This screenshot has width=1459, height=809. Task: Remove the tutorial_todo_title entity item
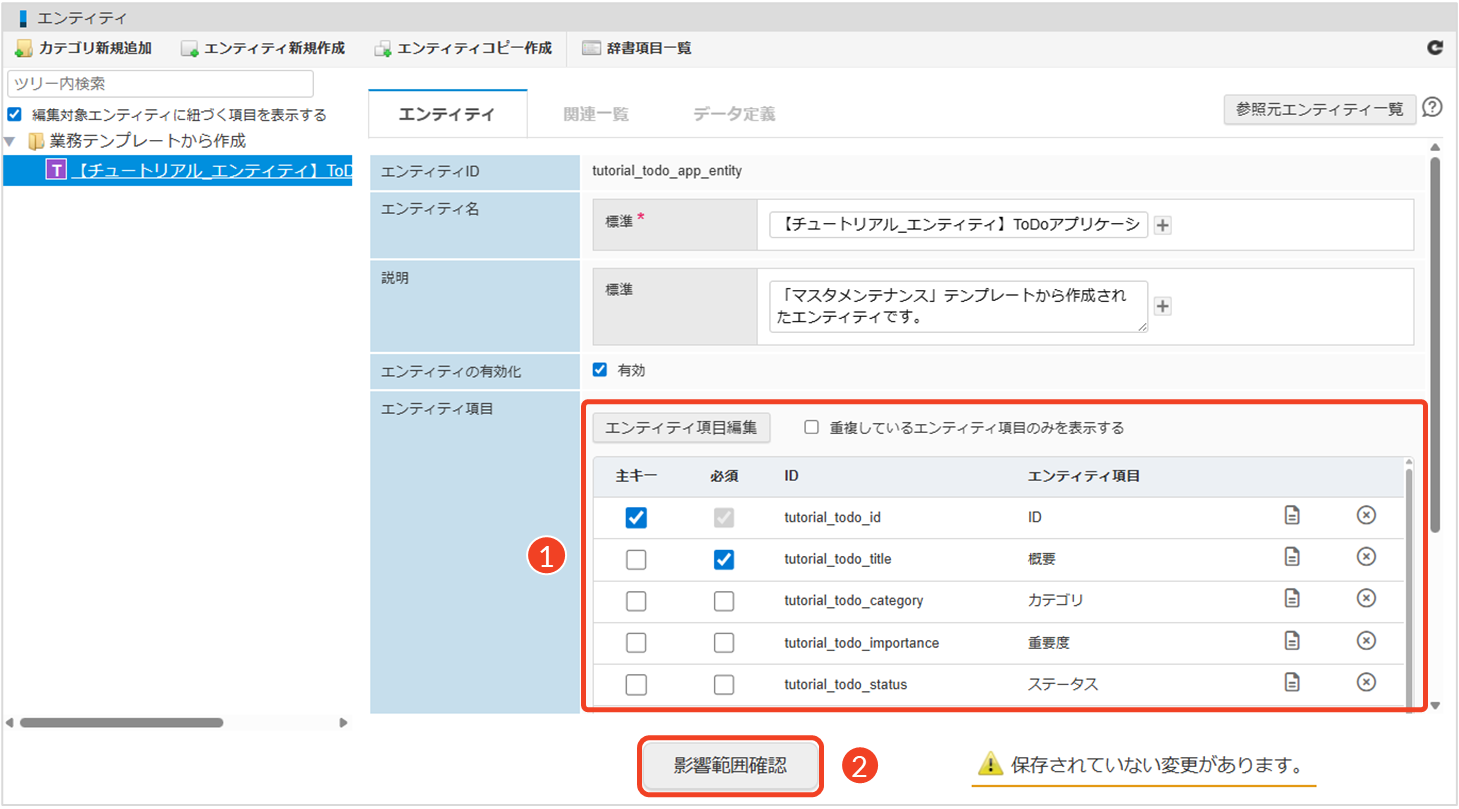click(1366, 557)
